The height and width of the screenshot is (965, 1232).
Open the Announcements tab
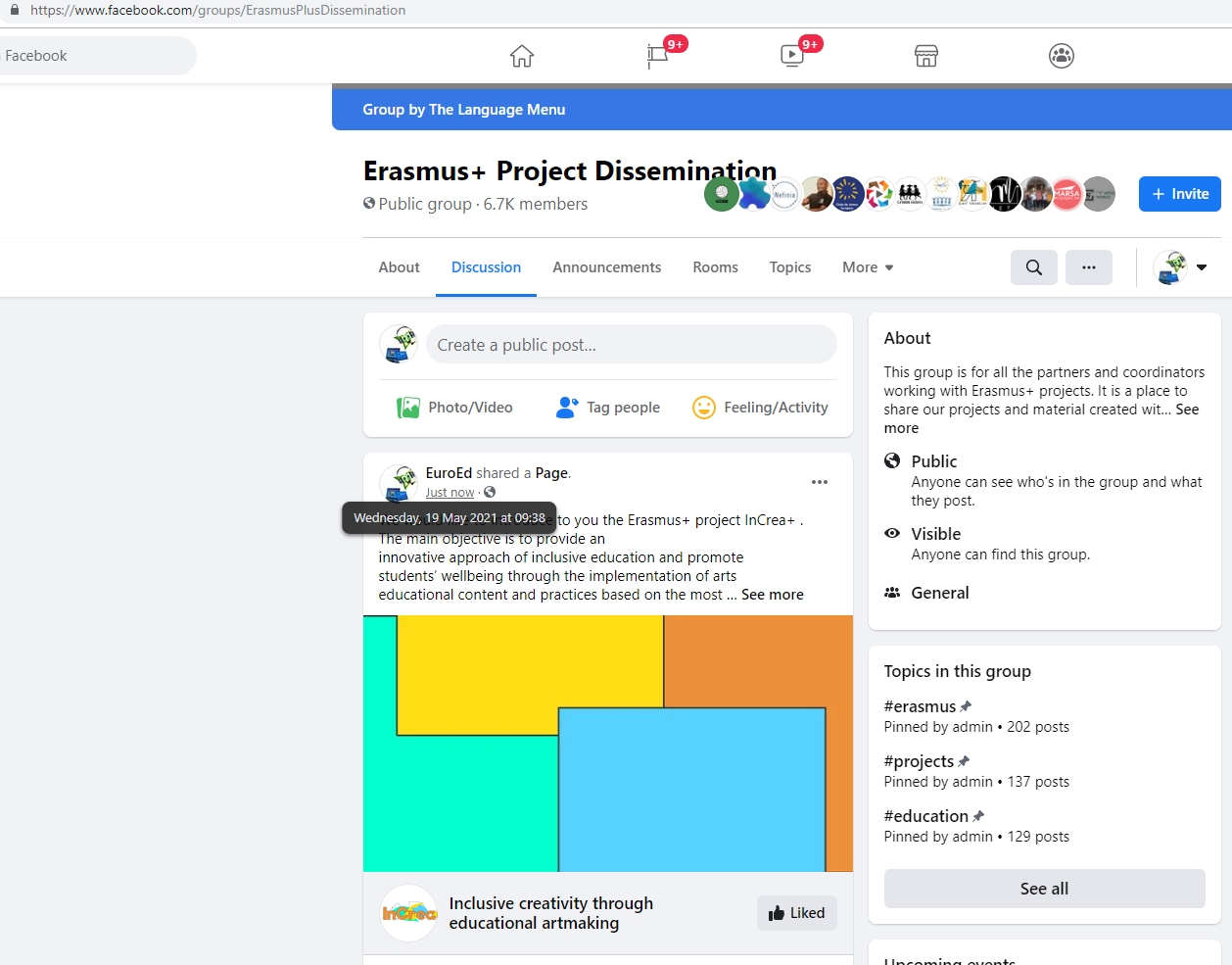click(x=607, y=267)
